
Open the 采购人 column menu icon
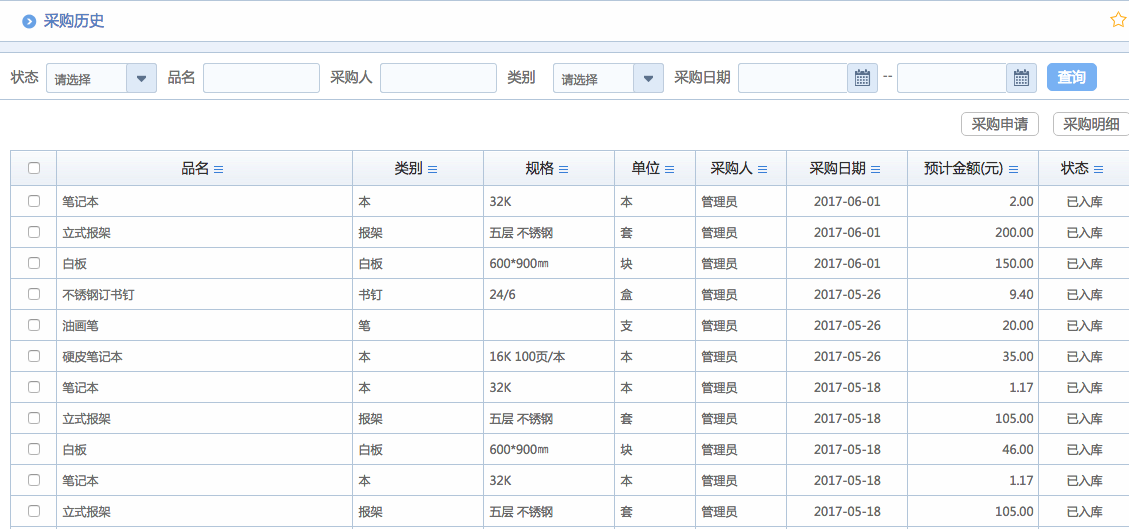(762, 170)
